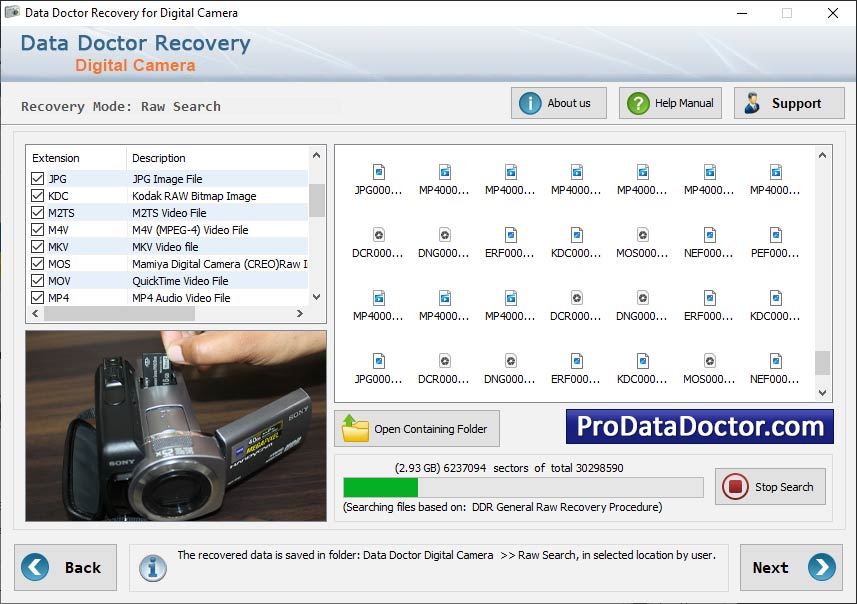Click the Open Containing Folder button

tap(417, 428)
